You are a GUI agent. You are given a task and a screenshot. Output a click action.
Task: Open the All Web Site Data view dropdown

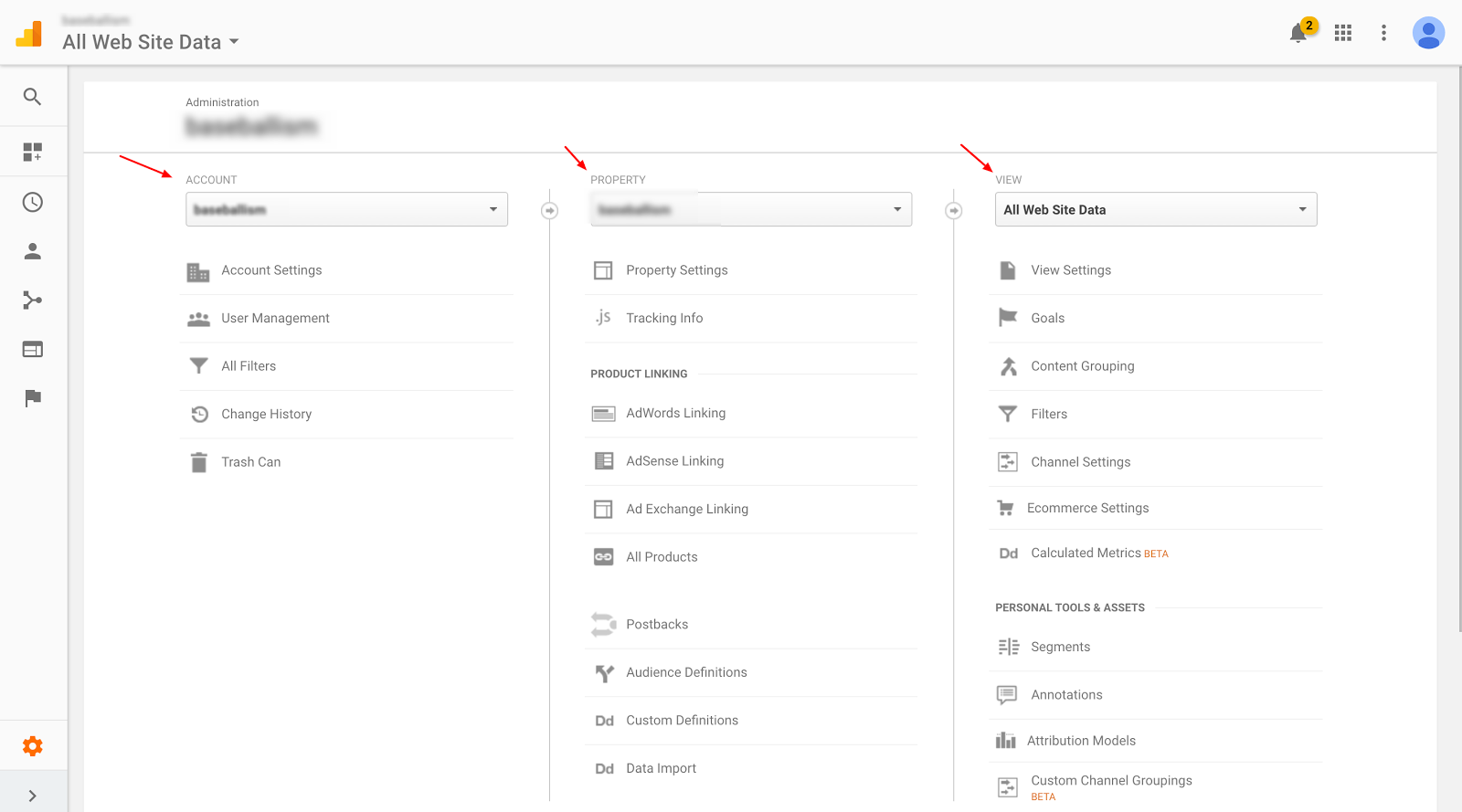[x=1155, y=209]
